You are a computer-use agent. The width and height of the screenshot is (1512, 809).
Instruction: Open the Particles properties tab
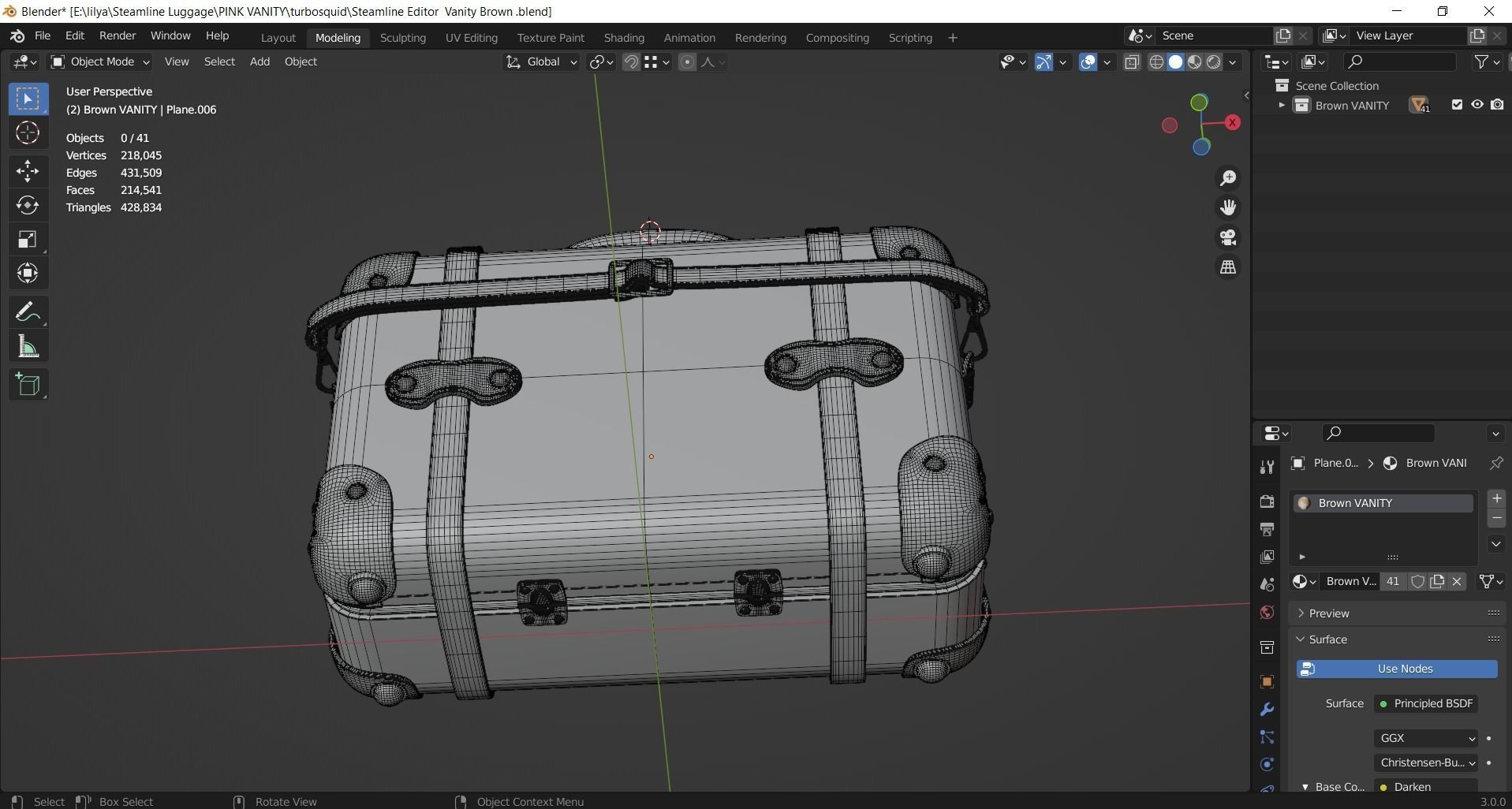tap(1267, 737)
